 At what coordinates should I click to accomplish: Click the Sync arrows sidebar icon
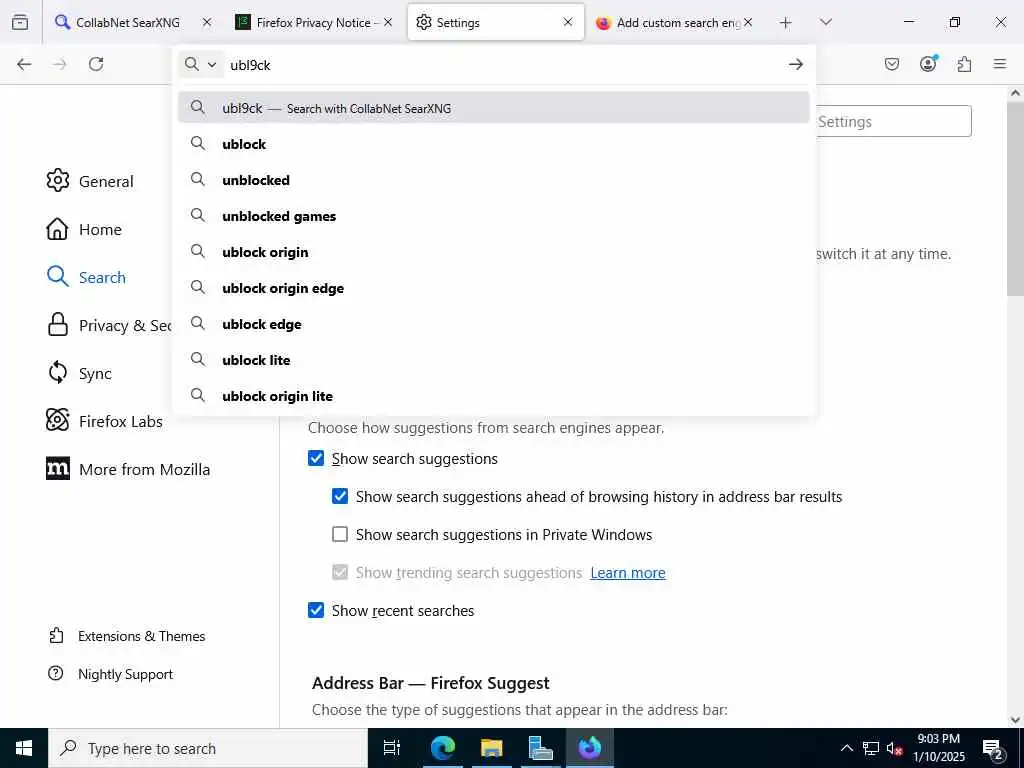(57, 372)
